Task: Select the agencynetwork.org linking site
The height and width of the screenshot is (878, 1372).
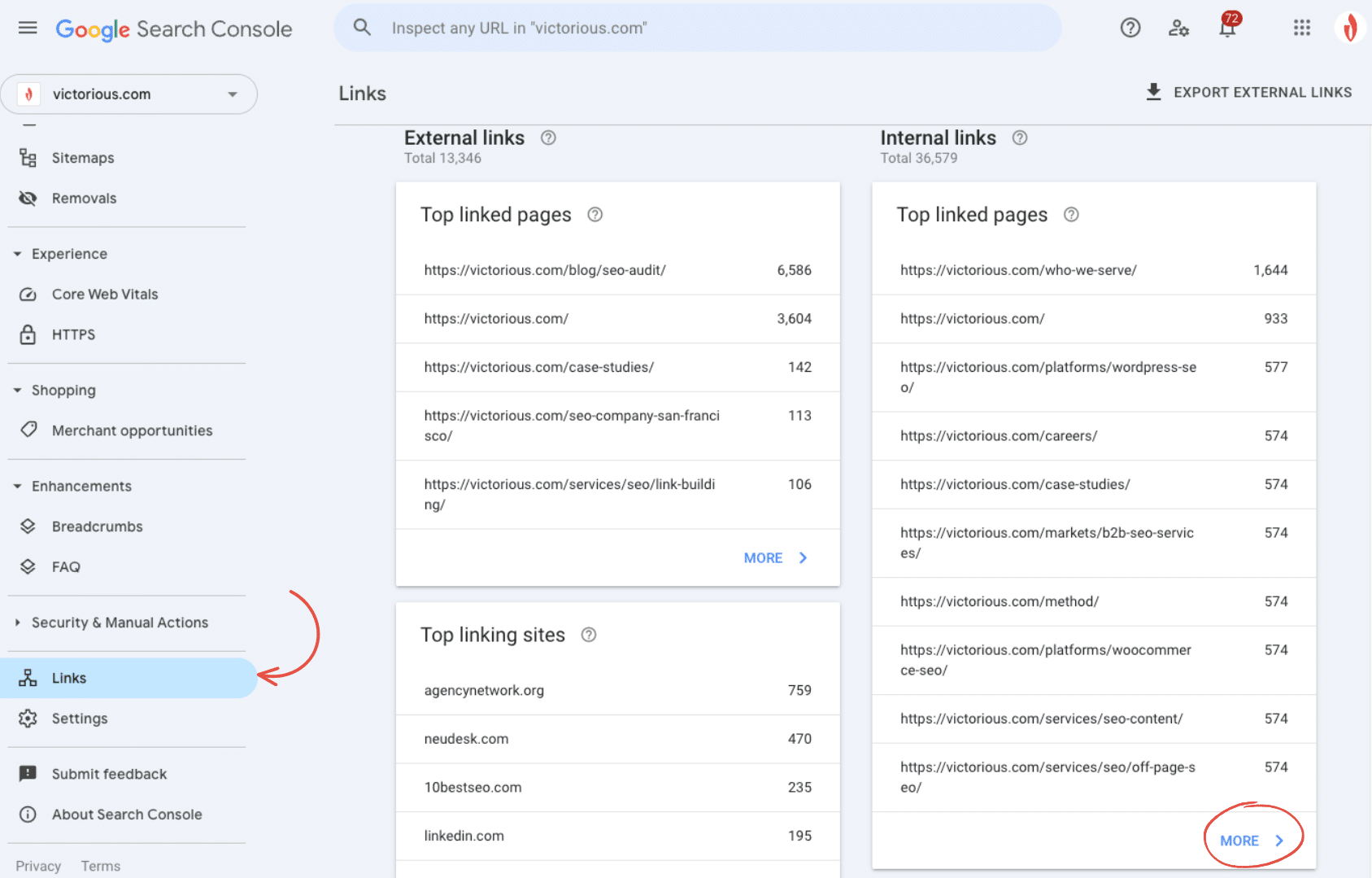Action: 617,690
